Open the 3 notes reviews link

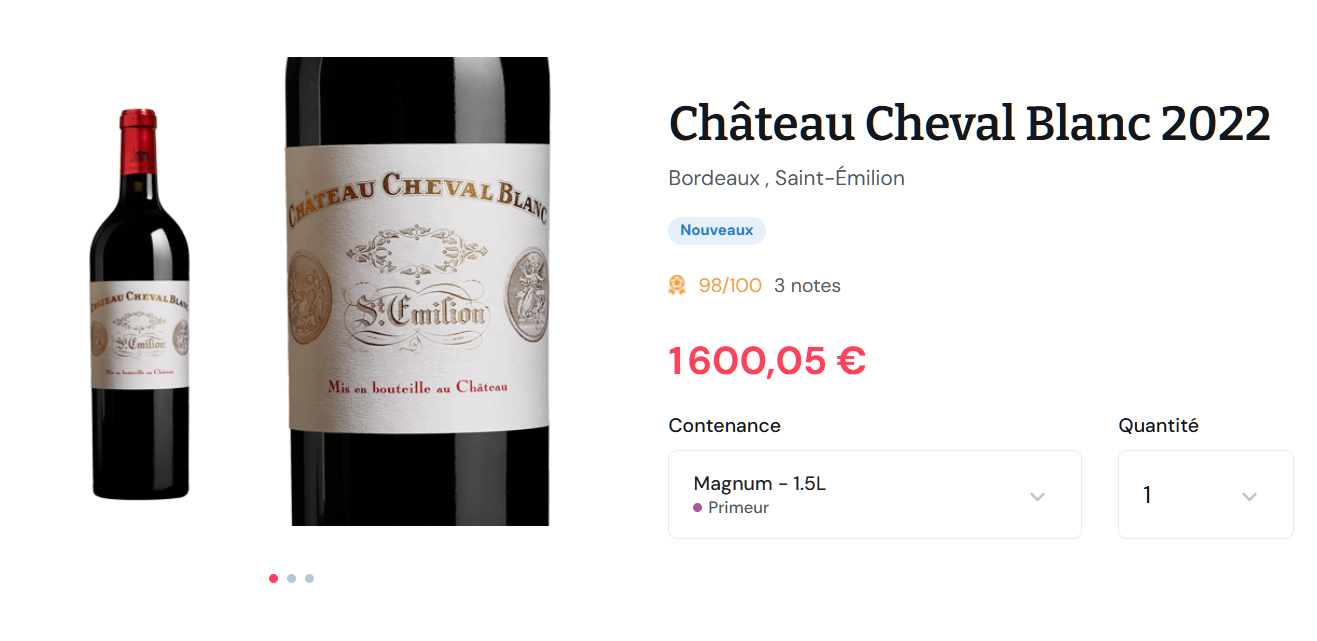[807, 286]
